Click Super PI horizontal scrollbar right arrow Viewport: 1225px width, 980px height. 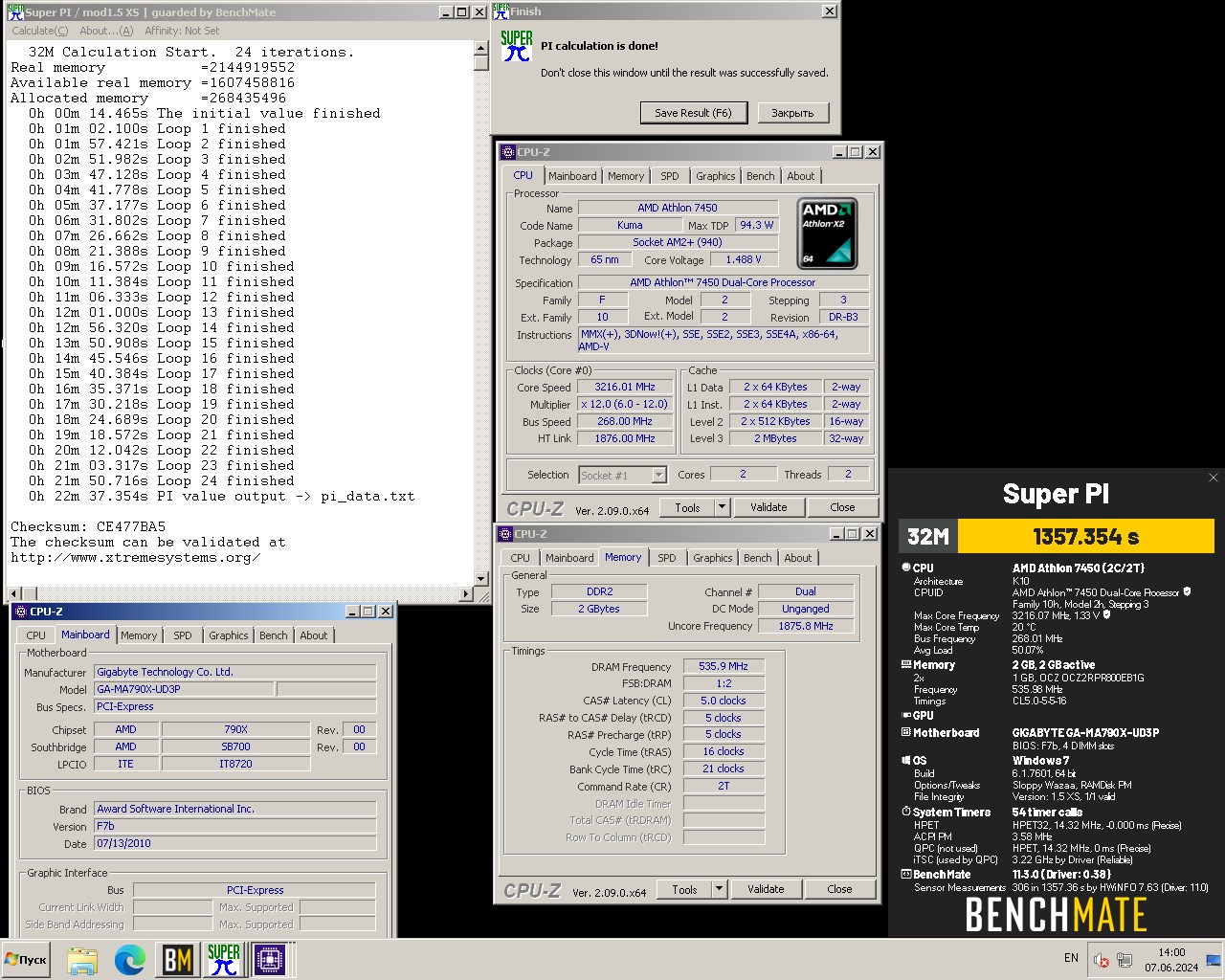[x=466, y=594]
